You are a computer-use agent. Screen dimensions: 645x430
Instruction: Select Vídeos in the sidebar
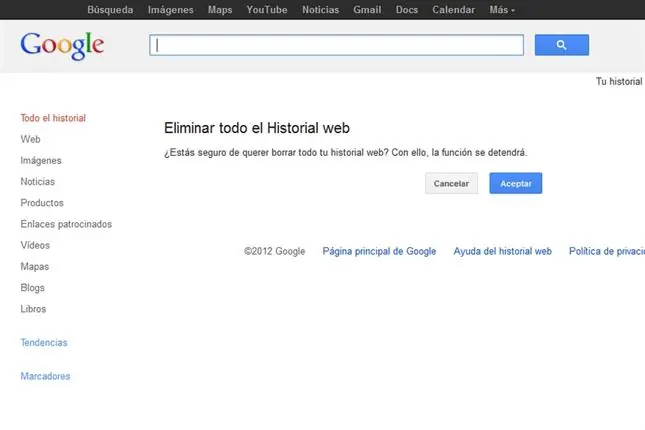click(x=35, y=245)
